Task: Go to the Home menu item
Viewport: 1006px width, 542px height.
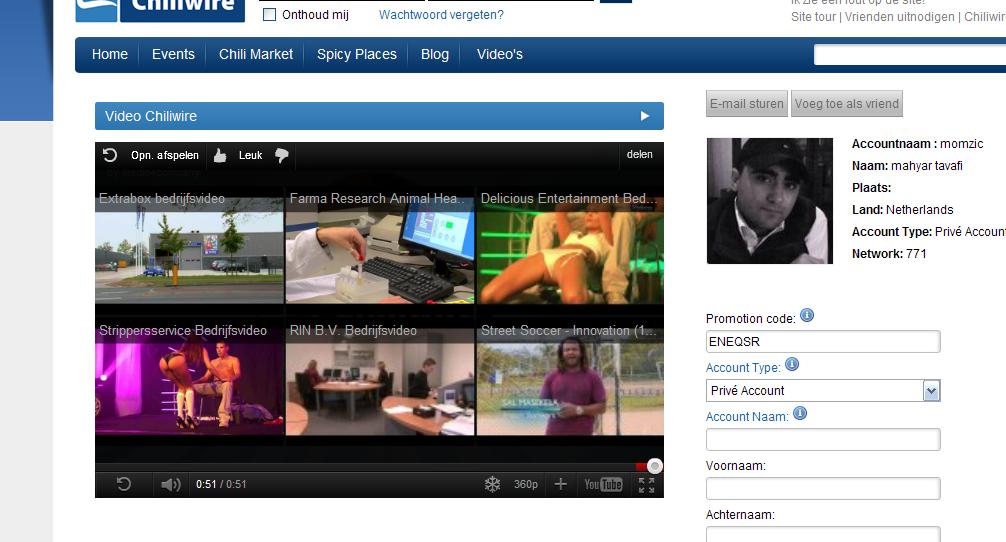Action: point(110,55)
